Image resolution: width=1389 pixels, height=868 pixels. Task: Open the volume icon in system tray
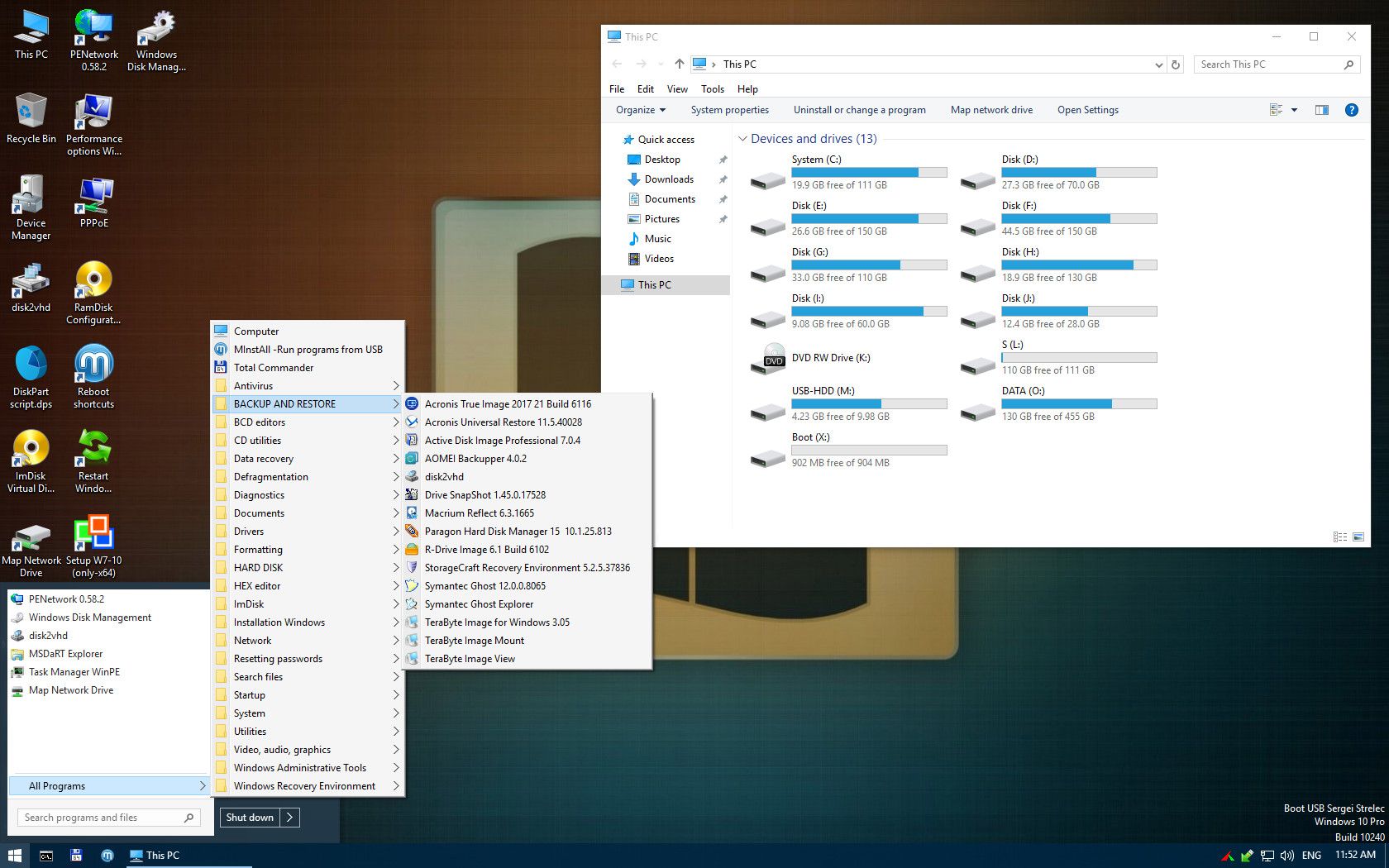(x=1286, y=856)
